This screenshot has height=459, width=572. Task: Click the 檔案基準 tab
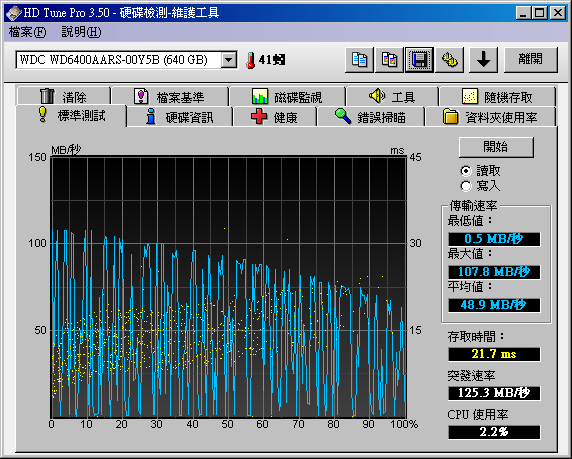(x=170, y=97)
